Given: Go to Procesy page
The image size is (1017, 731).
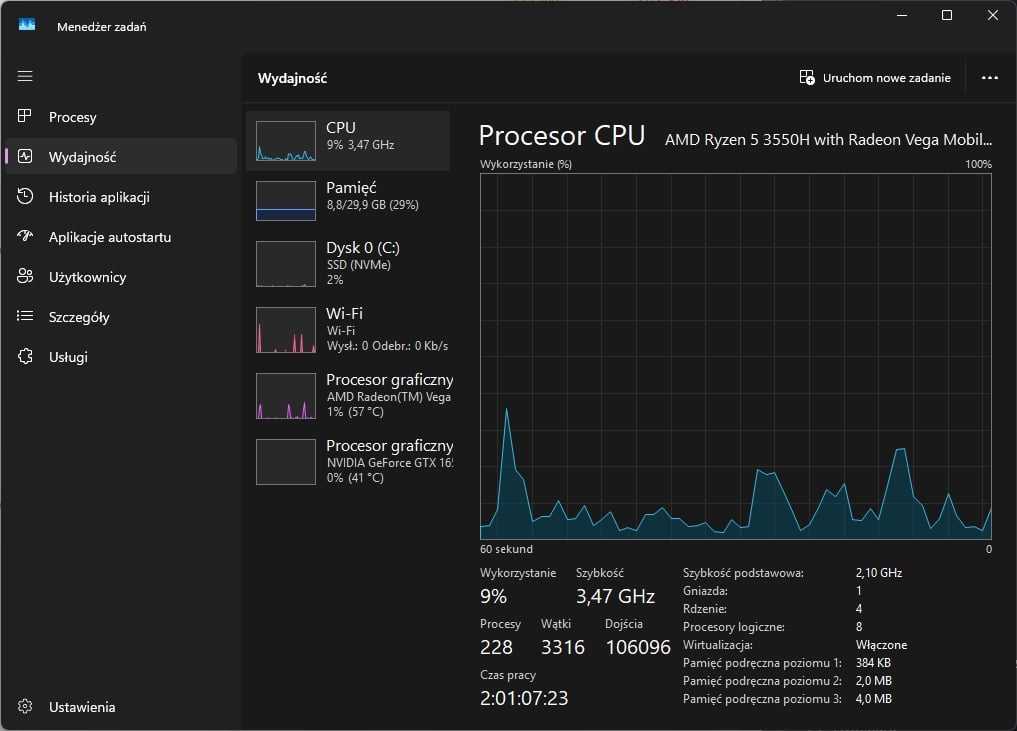Looking at the screenshot, I should [73, 117].
